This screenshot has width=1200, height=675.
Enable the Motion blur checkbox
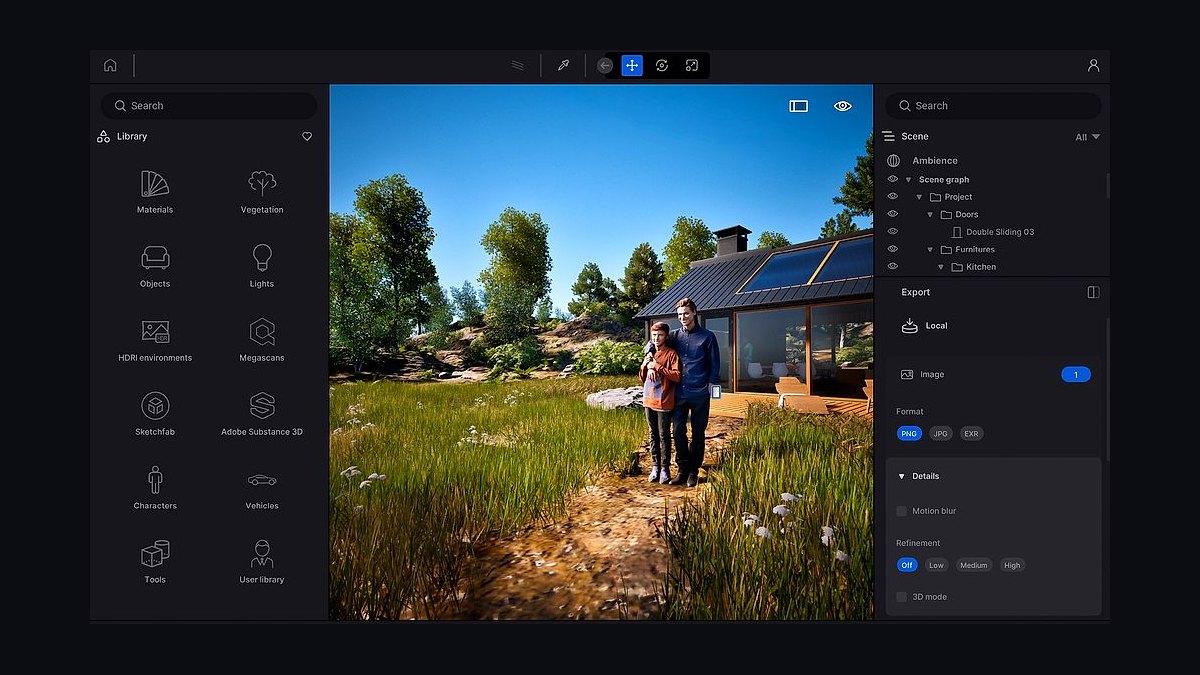coord(901,511)
